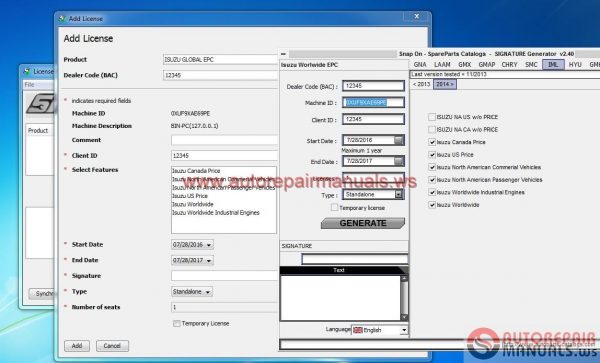Select the 2014 > version tab

445,84
